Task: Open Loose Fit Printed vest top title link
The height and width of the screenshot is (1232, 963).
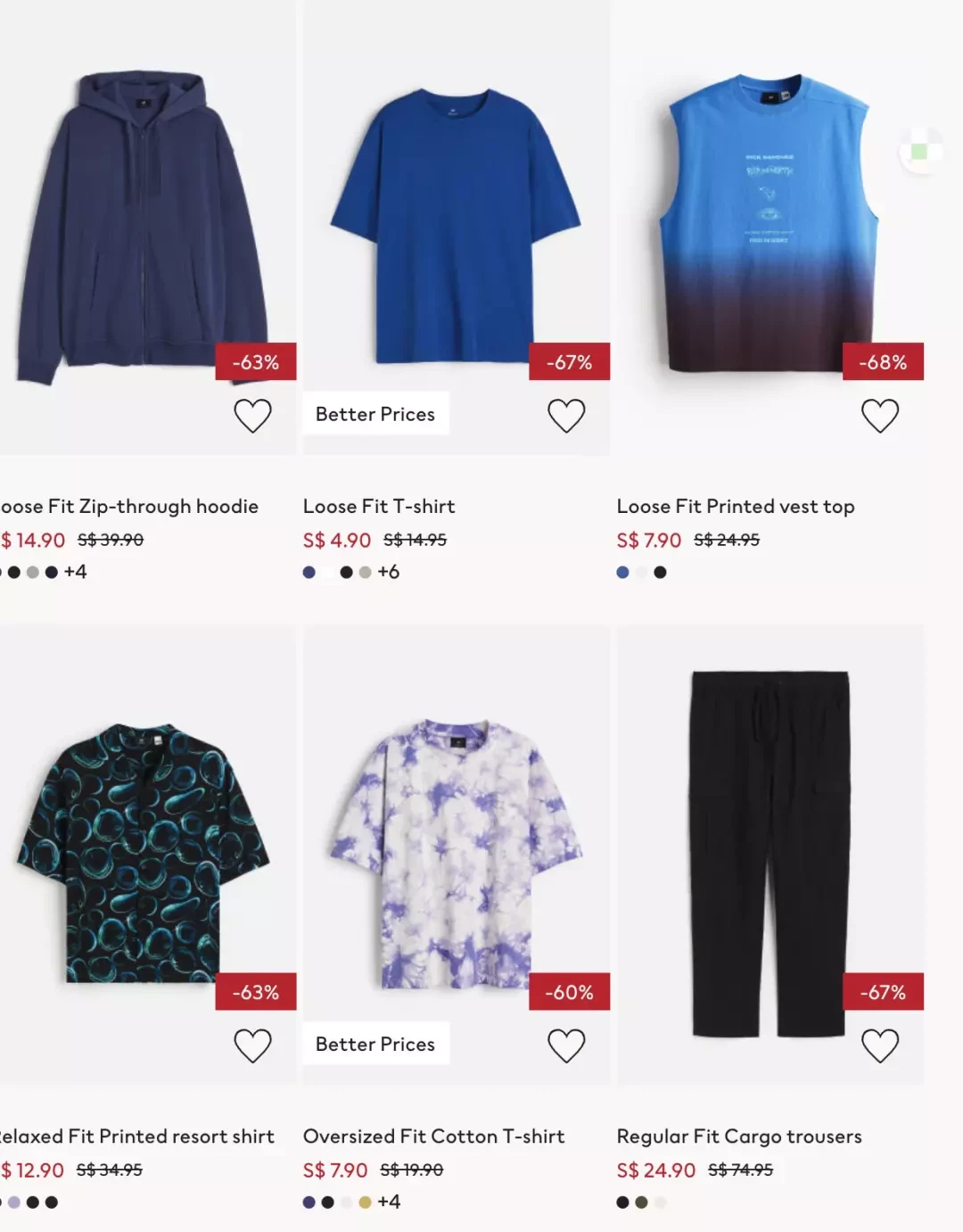Action: [x=736, y=507]
